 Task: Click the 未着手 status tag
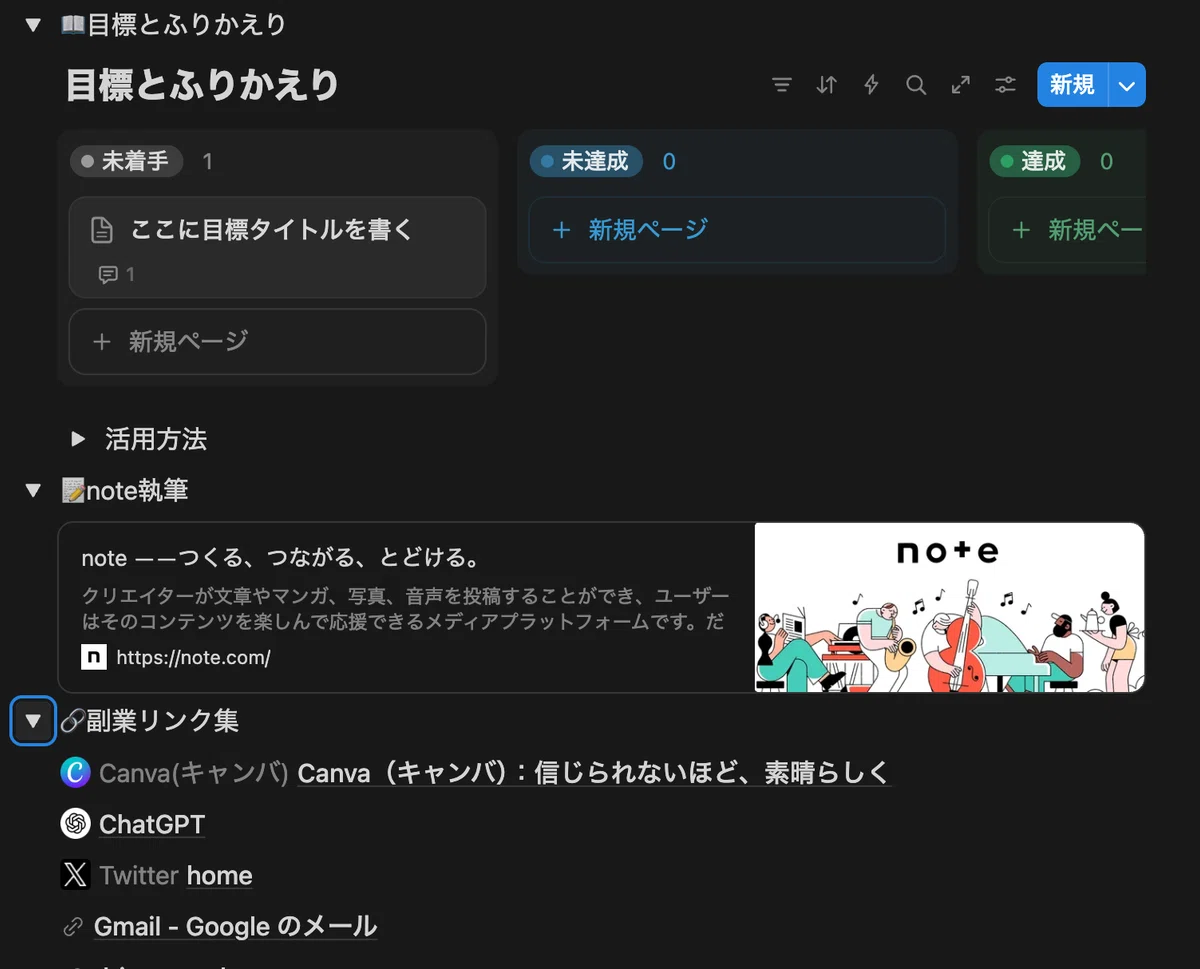126,161
